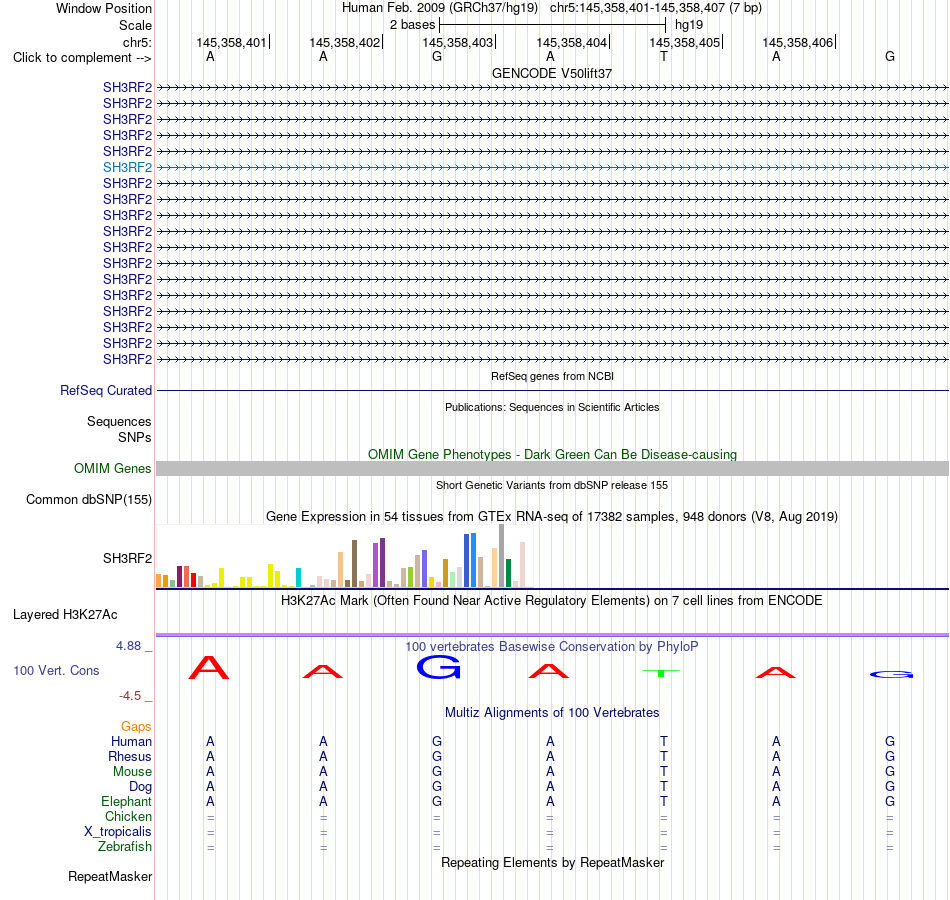
Task: Click the 'Click to complement -->' label
Action: [82, 58]
